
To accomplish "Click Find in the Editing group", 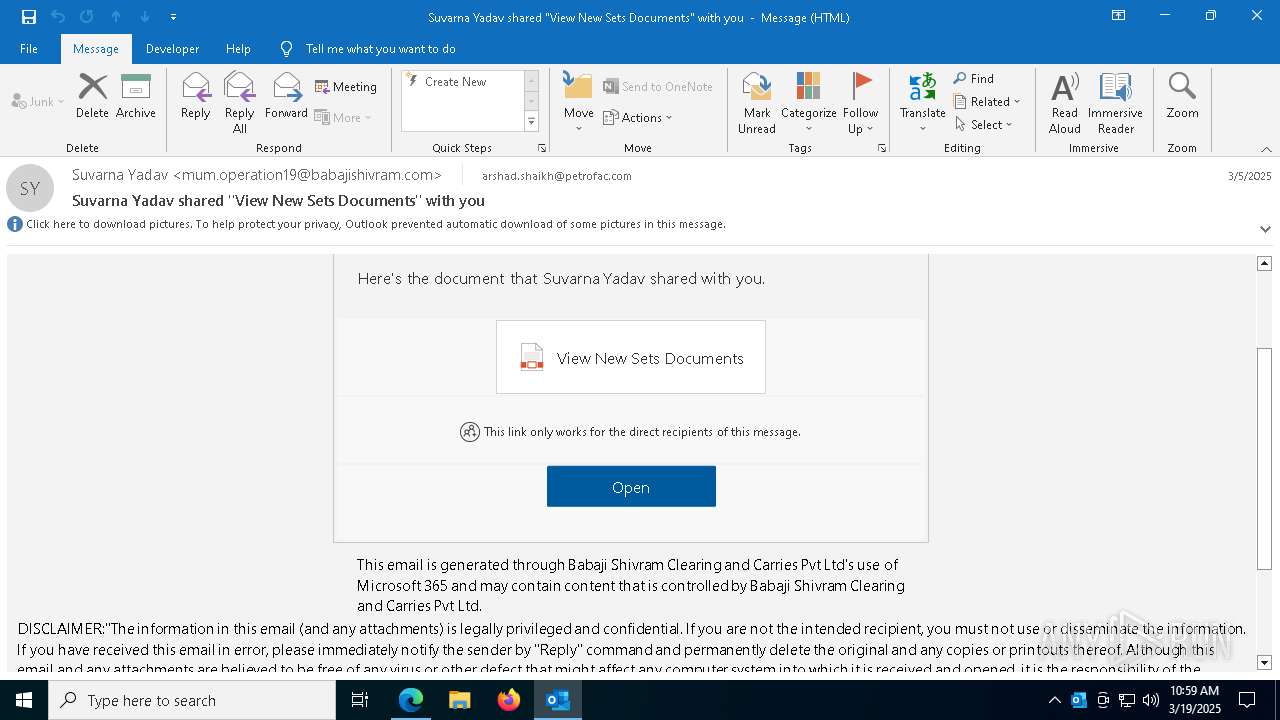I will pos(974,79).
